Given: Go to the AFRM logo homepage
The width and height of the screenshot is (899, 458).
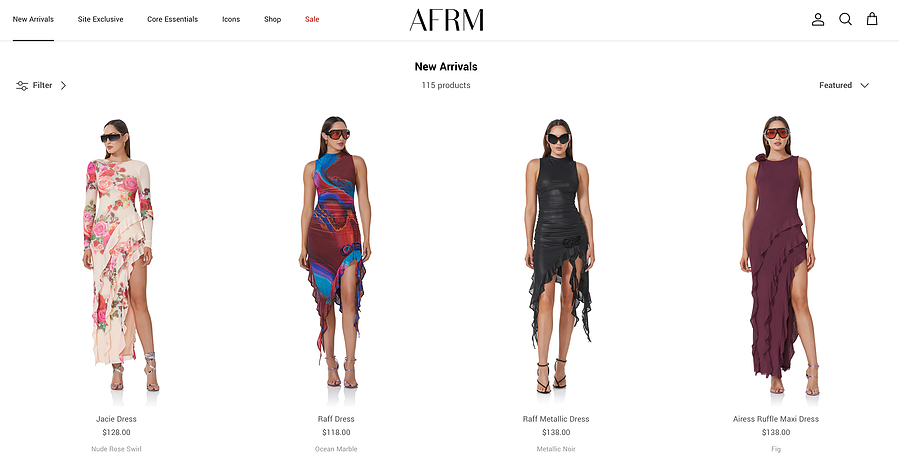Looking at the screenshot, I should pyautogui.click(x=446, y=20).
